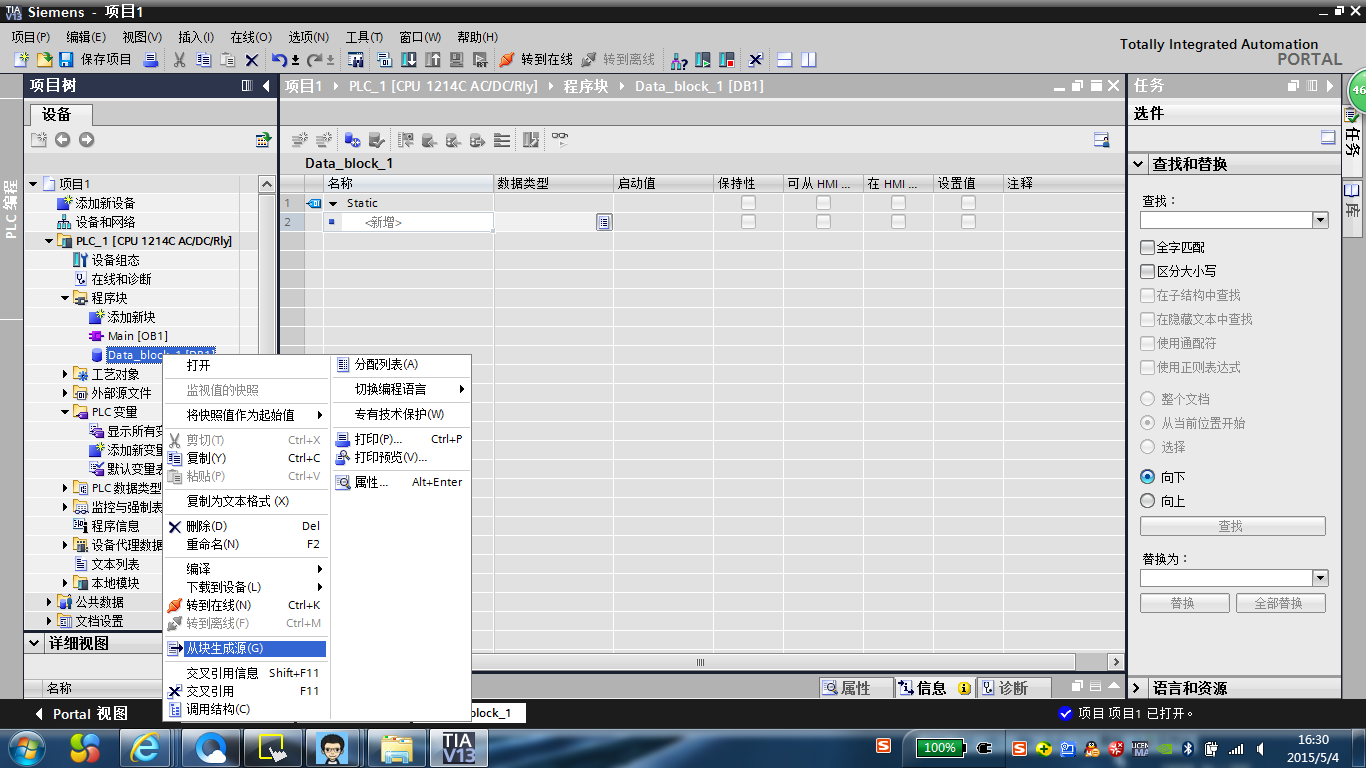The width and height of the screenshot is (1366, 768).
Task: Click the open project toolbar icon
Action: coord(44,60)
